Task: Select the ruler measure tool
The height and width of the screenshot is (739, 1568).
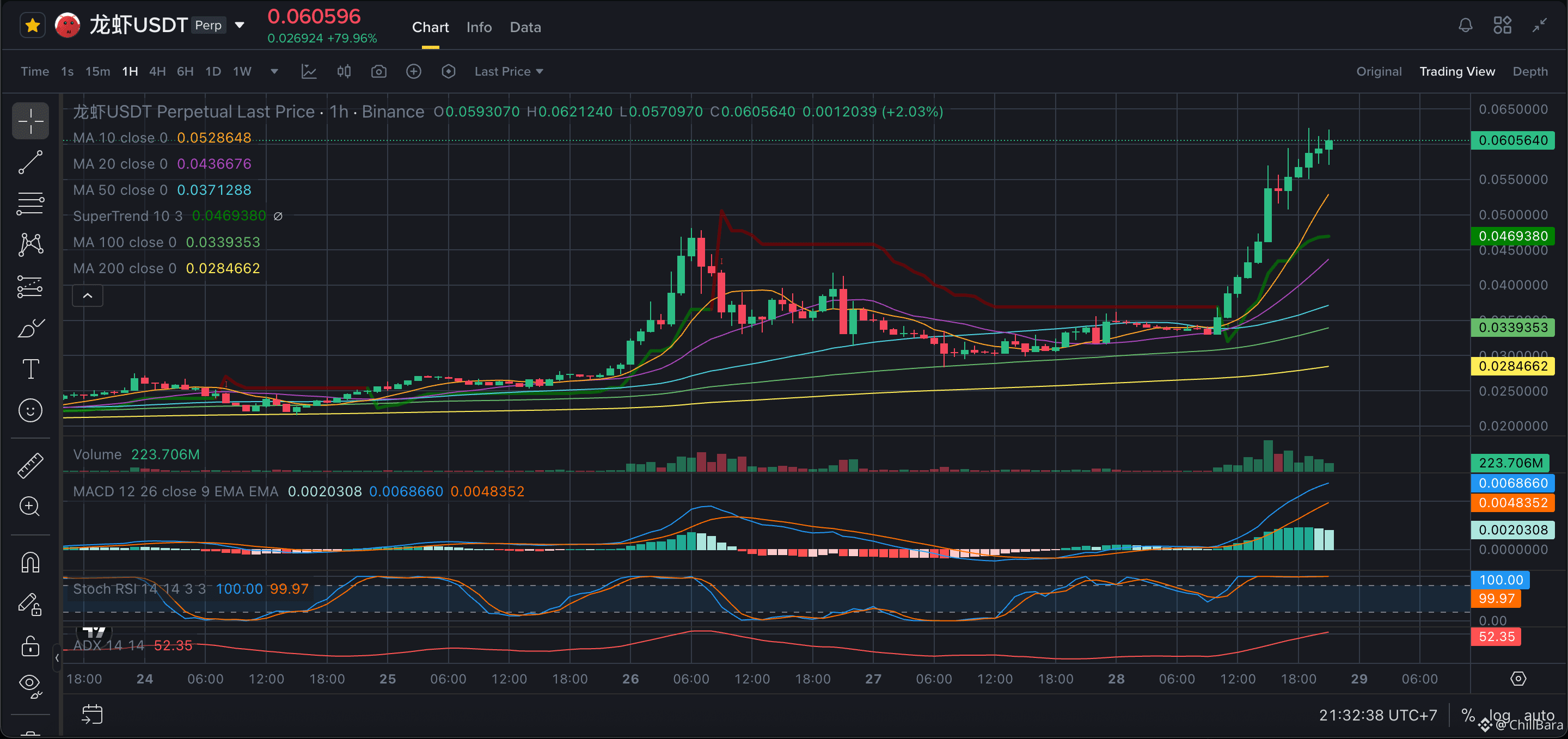Action: (30, 465)
